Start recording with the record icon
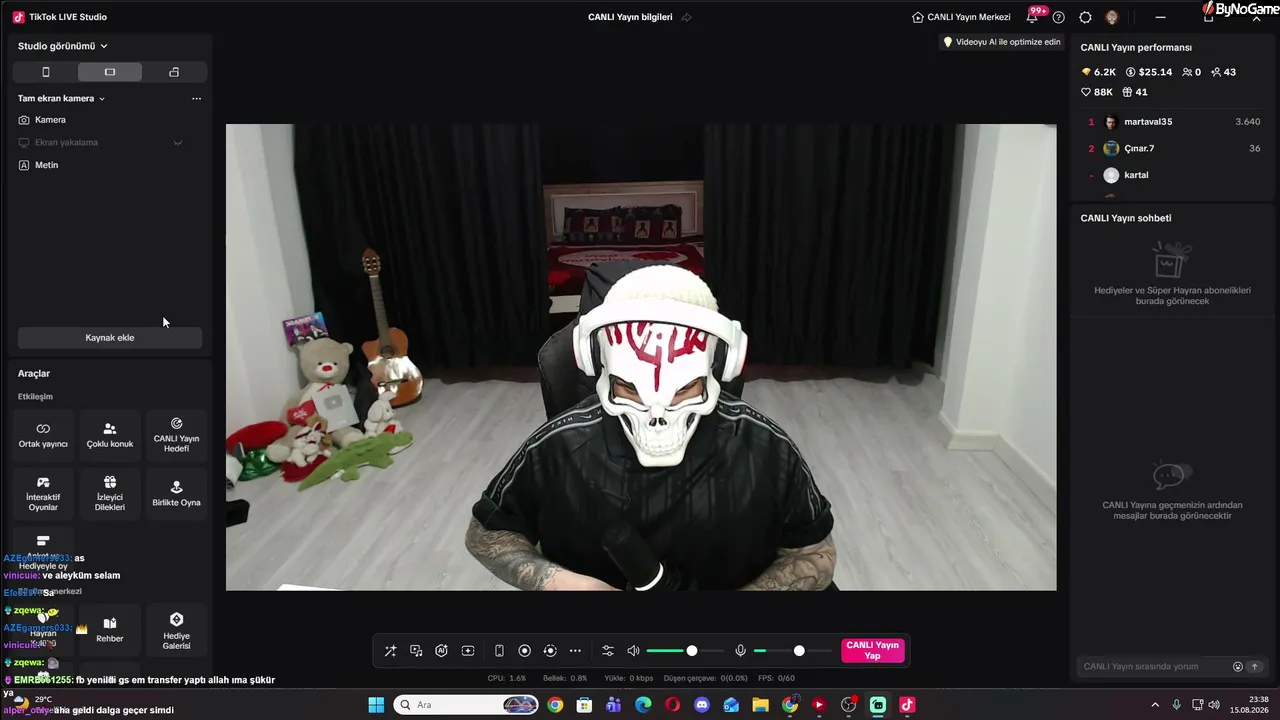Viewport: 1280px width, 720px height. pos(524,651)
